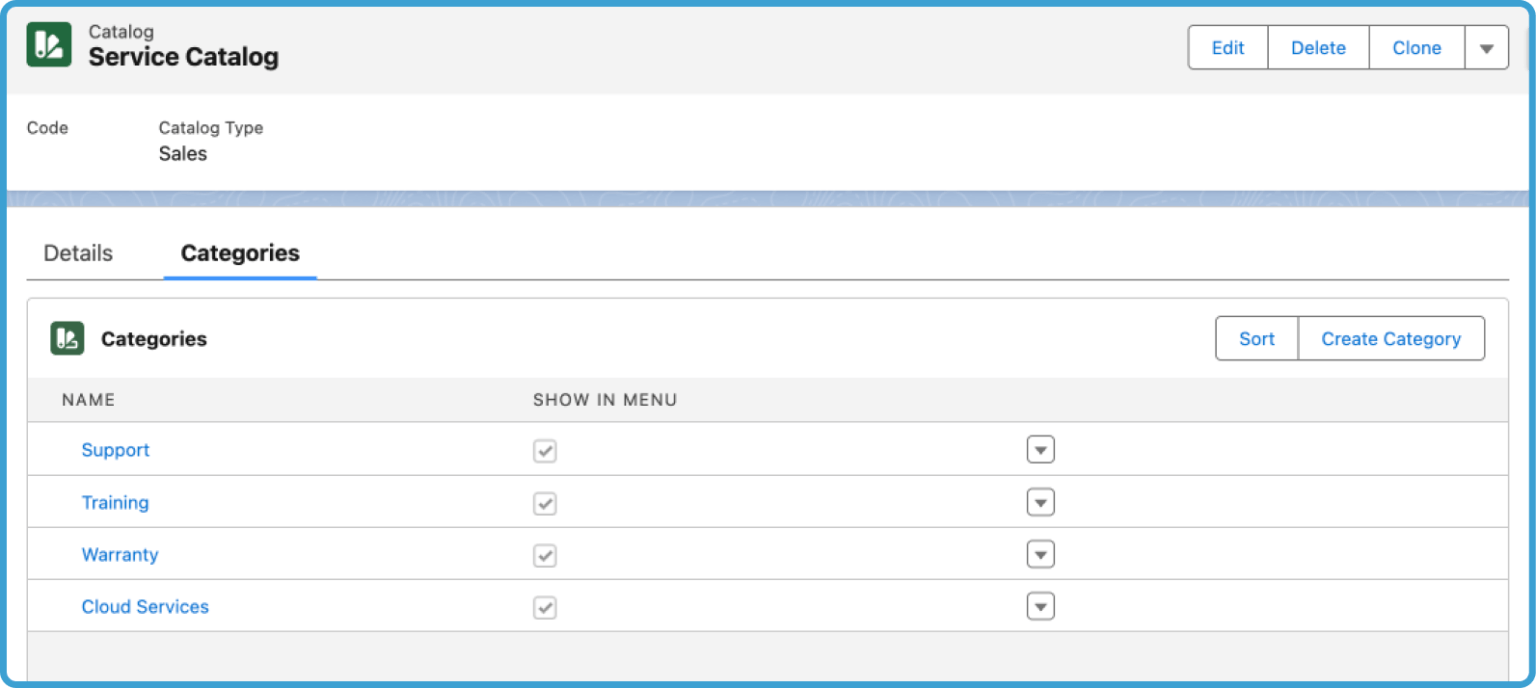Image resolution: width=1536 pixels, height=688 pixels.
Task: Open the row actions dropdown for Training
Action: coord(1040,503)
